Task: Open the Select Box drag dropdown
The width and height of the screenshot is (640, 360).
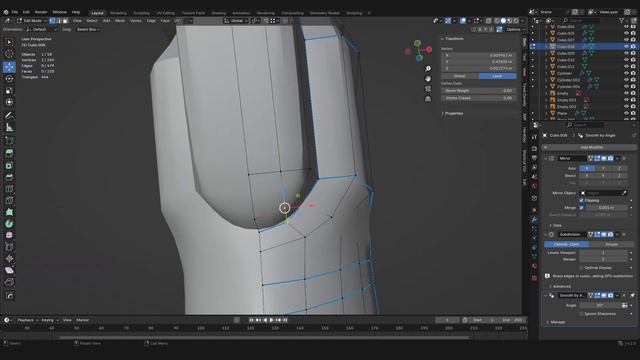Action: (x=88, y=29)
